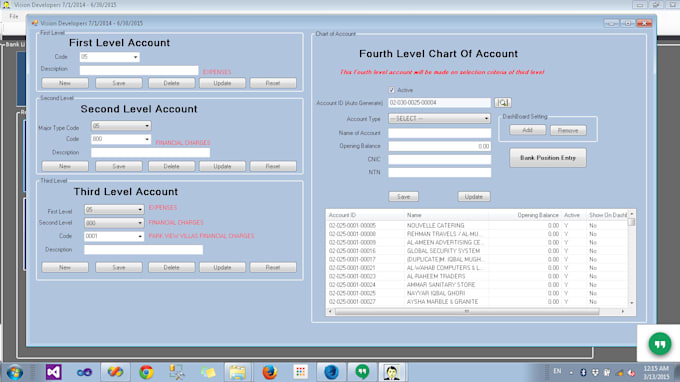Click New in Third Level Account

(65, 267)
